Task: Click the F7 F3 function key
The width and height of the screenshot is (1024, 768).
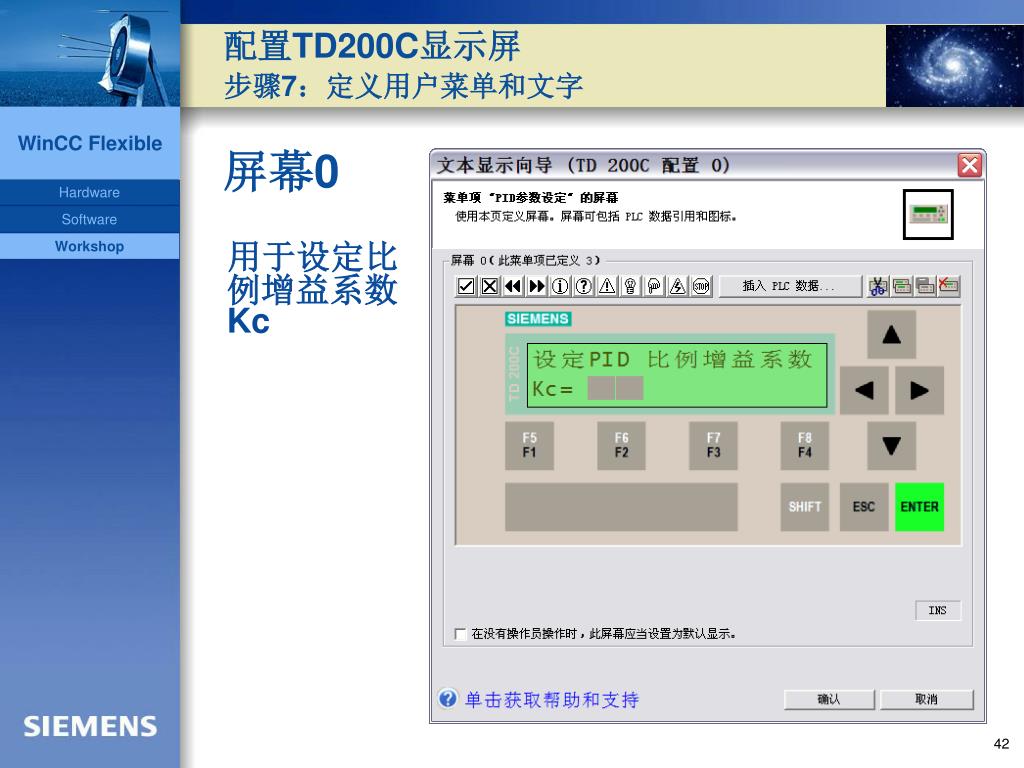Action: coord(713,446)
